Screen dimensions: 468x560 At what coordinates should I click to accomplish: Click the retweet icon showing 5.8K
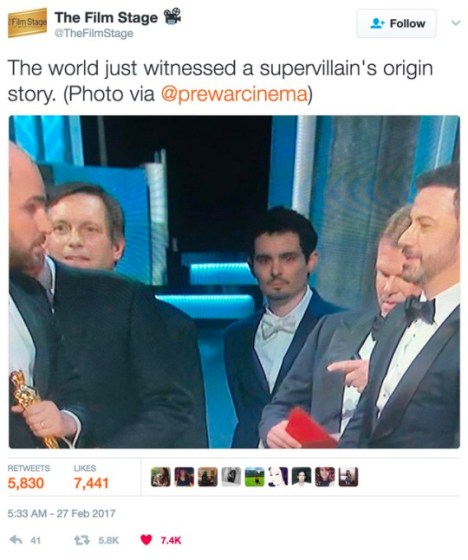[79, 540]
